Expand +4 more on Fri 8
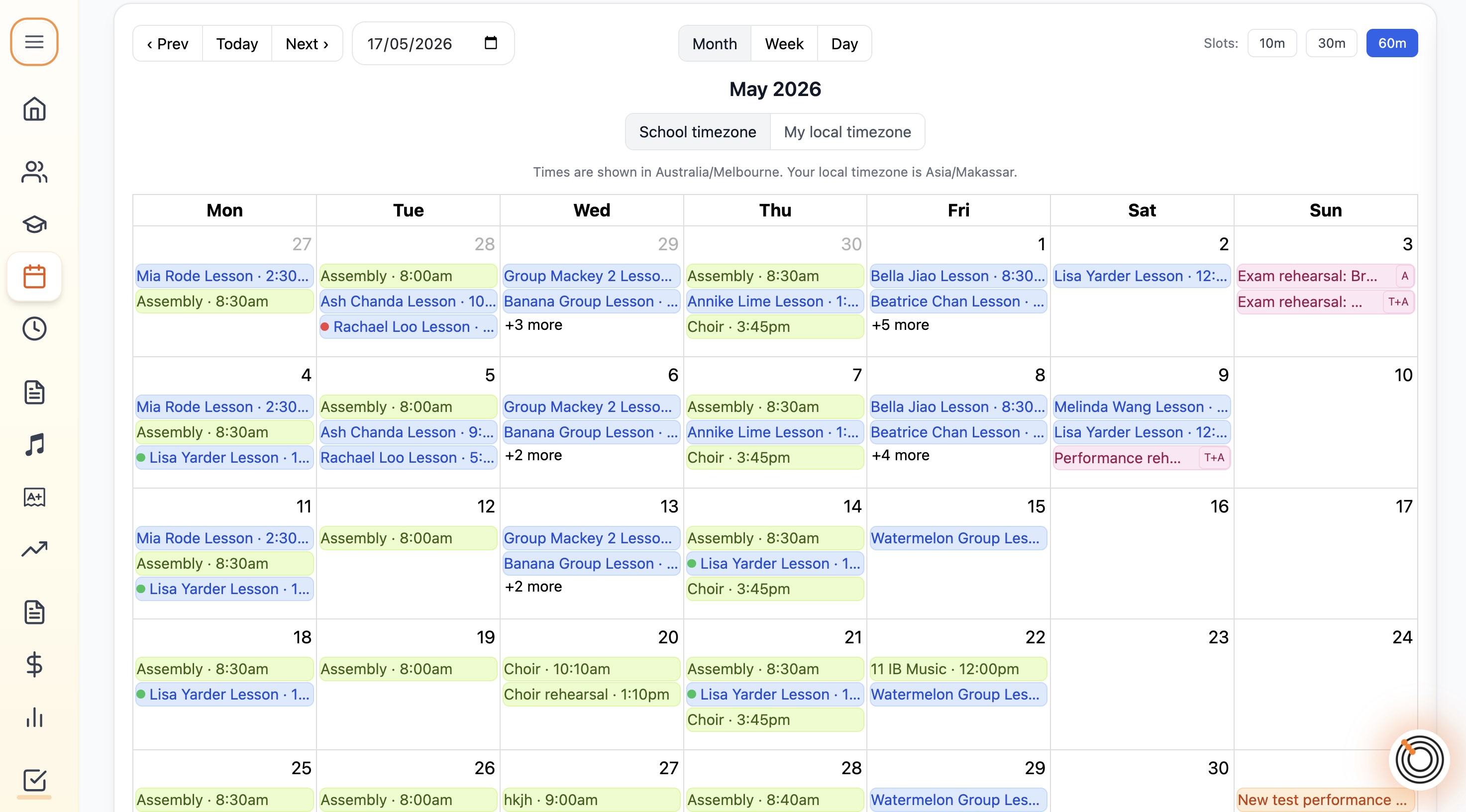The height and width of the screenshot is (812, 1466). coord(900,455)
